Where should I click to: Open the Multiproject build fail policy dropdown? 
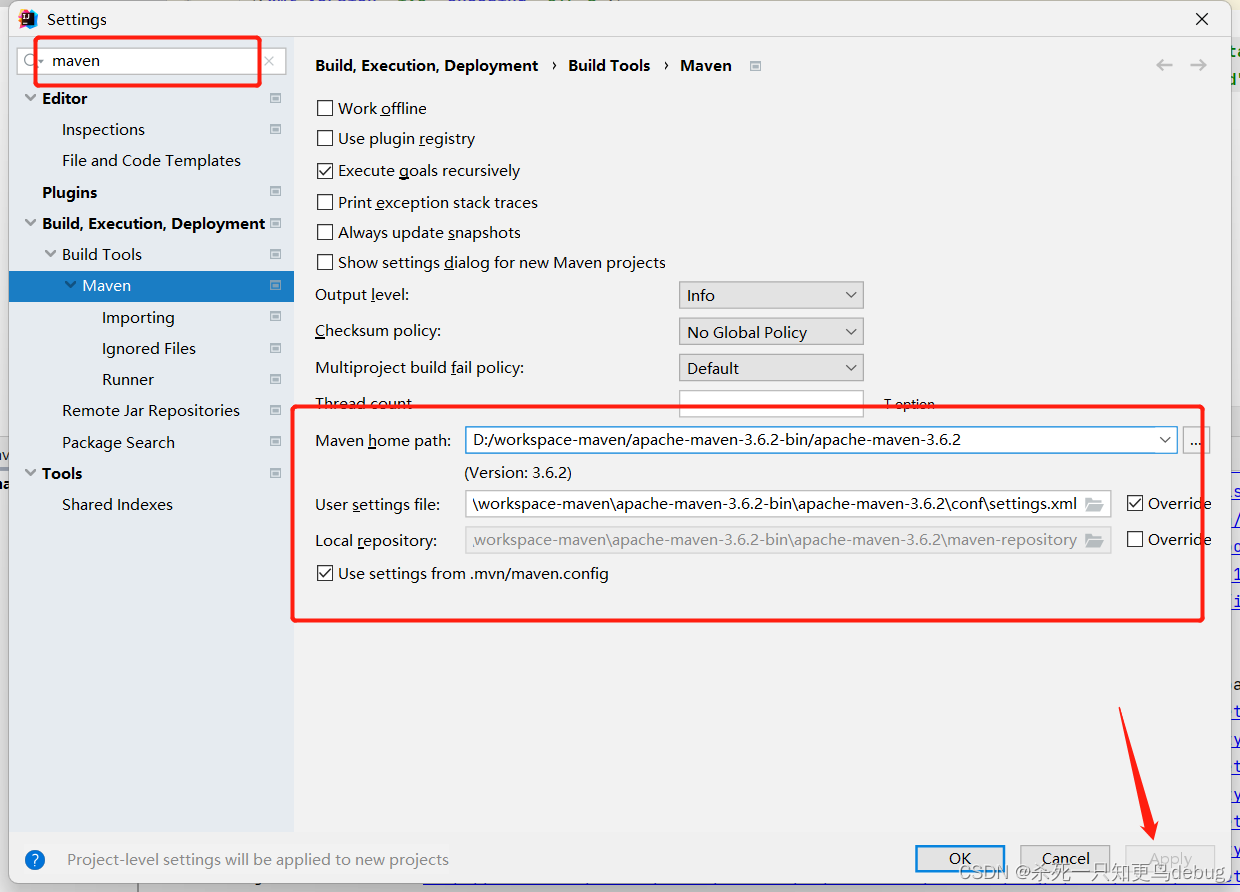pos(771,368)
